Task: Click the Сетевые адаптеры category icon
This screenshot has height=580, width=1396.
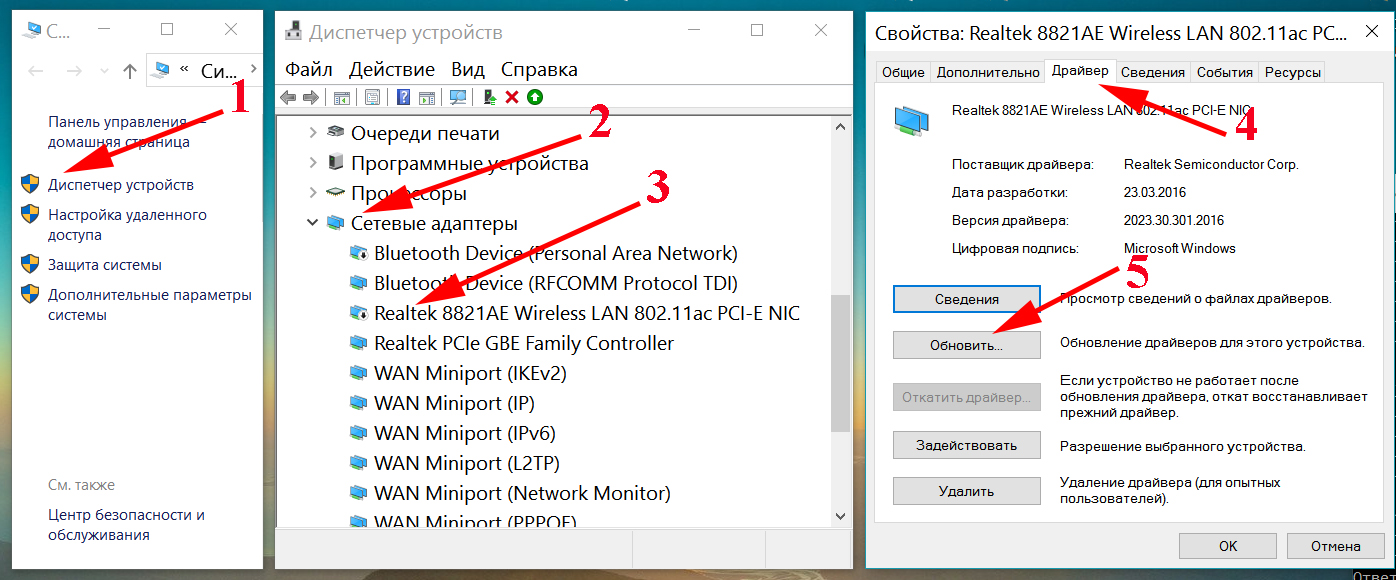Action: coord(336,223)
